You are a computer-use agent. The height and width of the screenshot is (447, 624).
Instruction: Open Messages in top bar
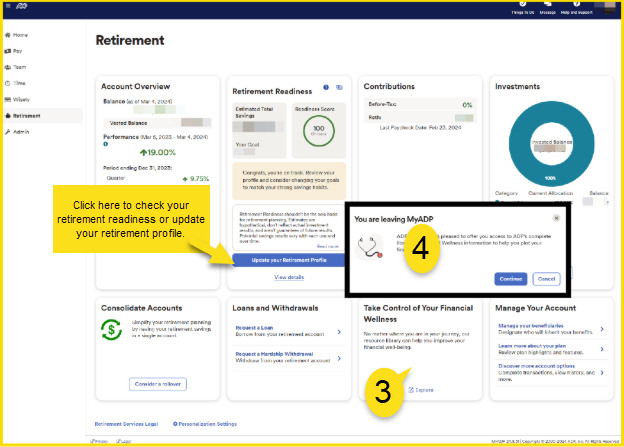click(548, 8)
